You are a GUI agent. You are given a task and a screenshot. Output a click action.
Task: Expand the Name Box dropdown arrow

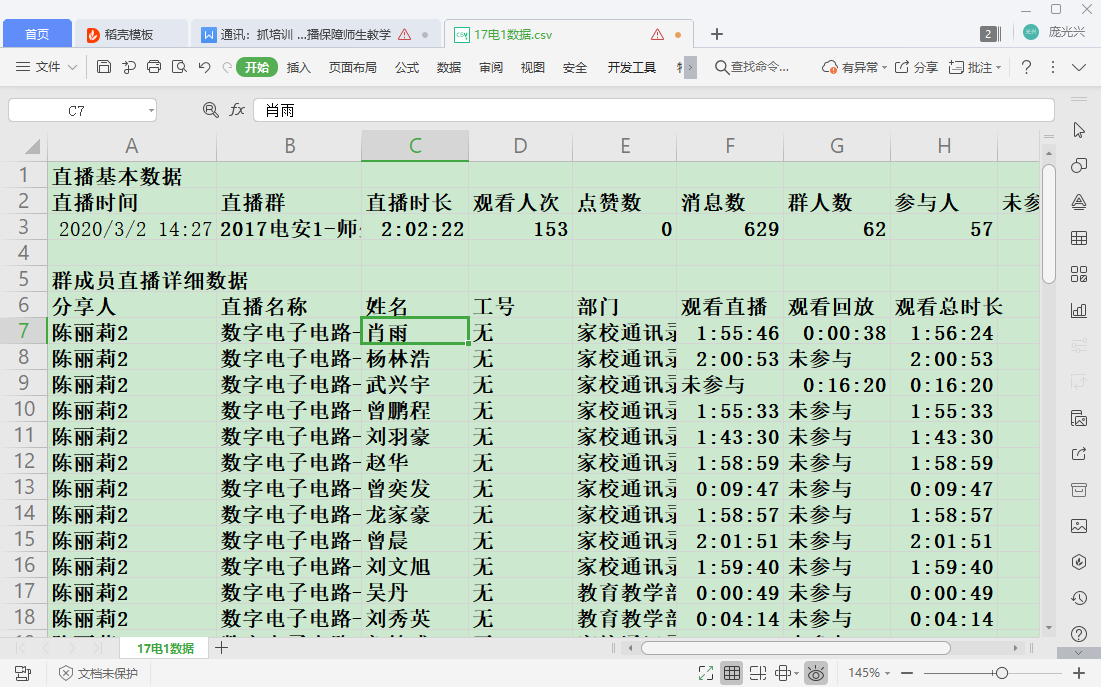click(151, 111)
